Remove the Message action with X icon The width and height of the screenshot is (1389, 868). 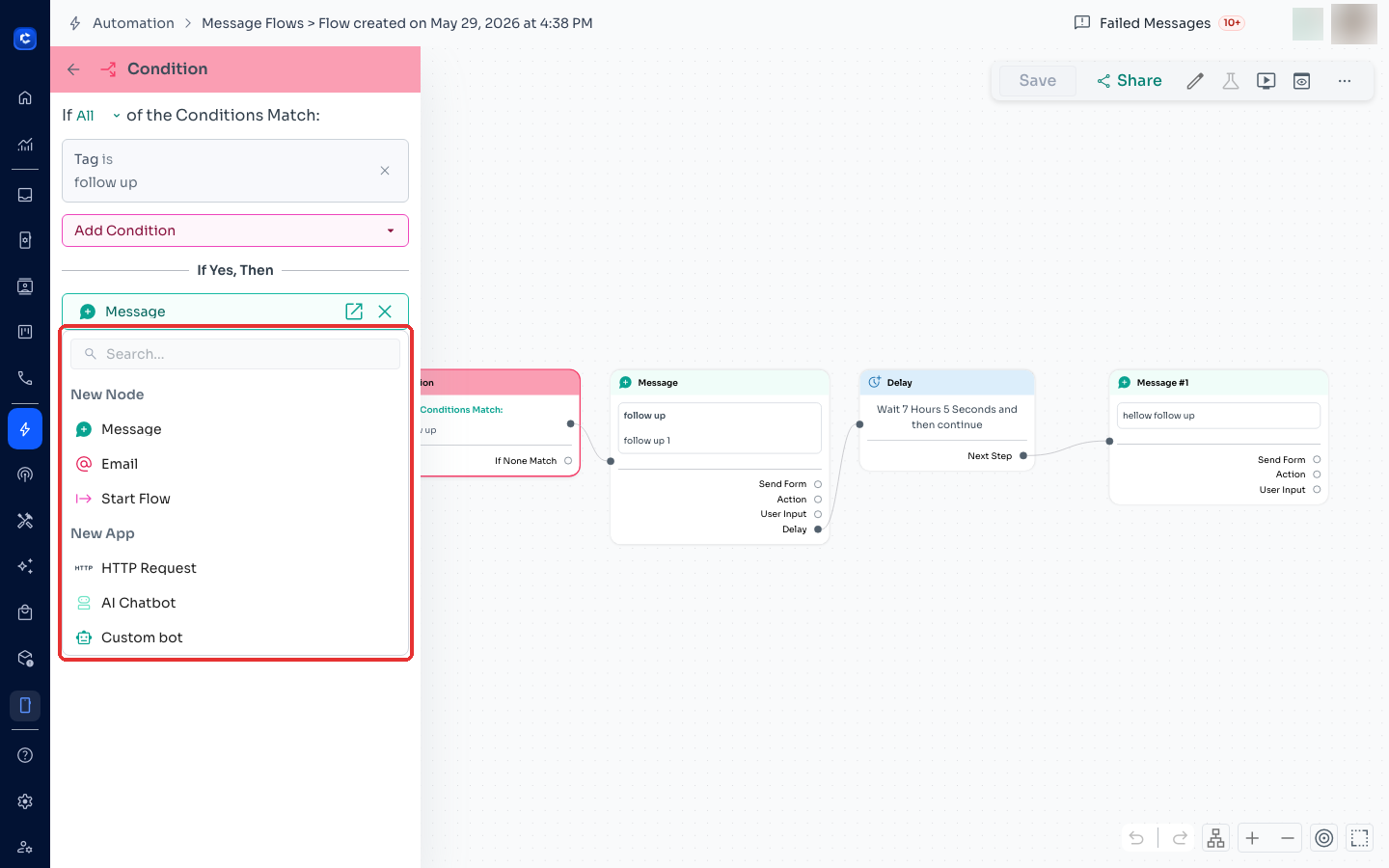[385, 312]
